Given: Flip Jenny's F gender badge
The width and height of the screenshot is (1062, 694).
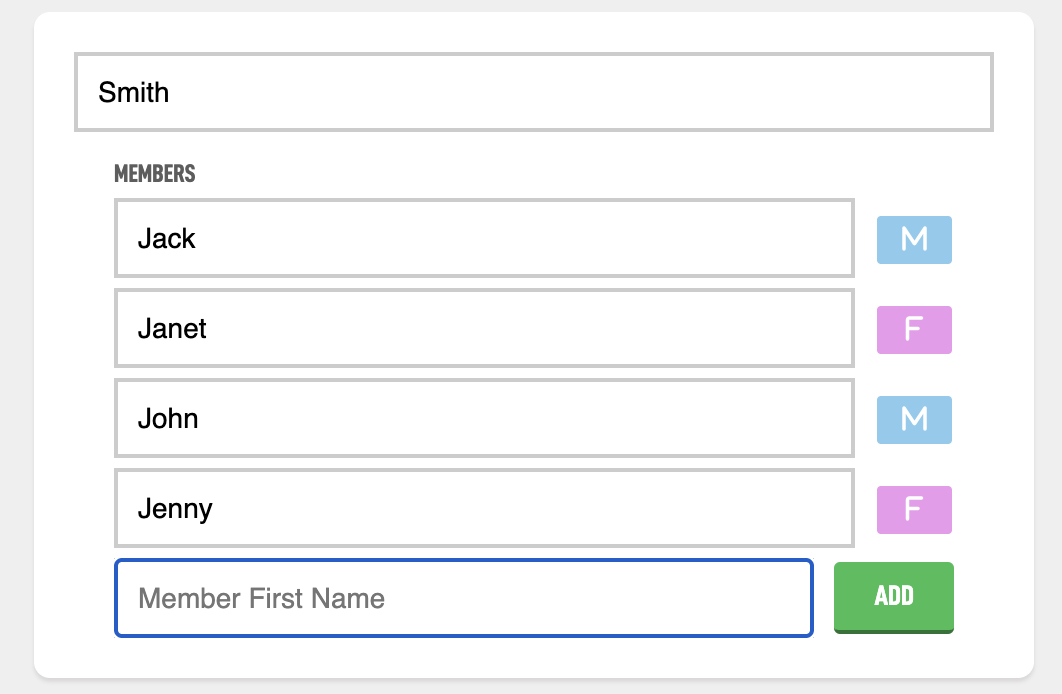Looking at the screenshot, I should pos(914,510).
